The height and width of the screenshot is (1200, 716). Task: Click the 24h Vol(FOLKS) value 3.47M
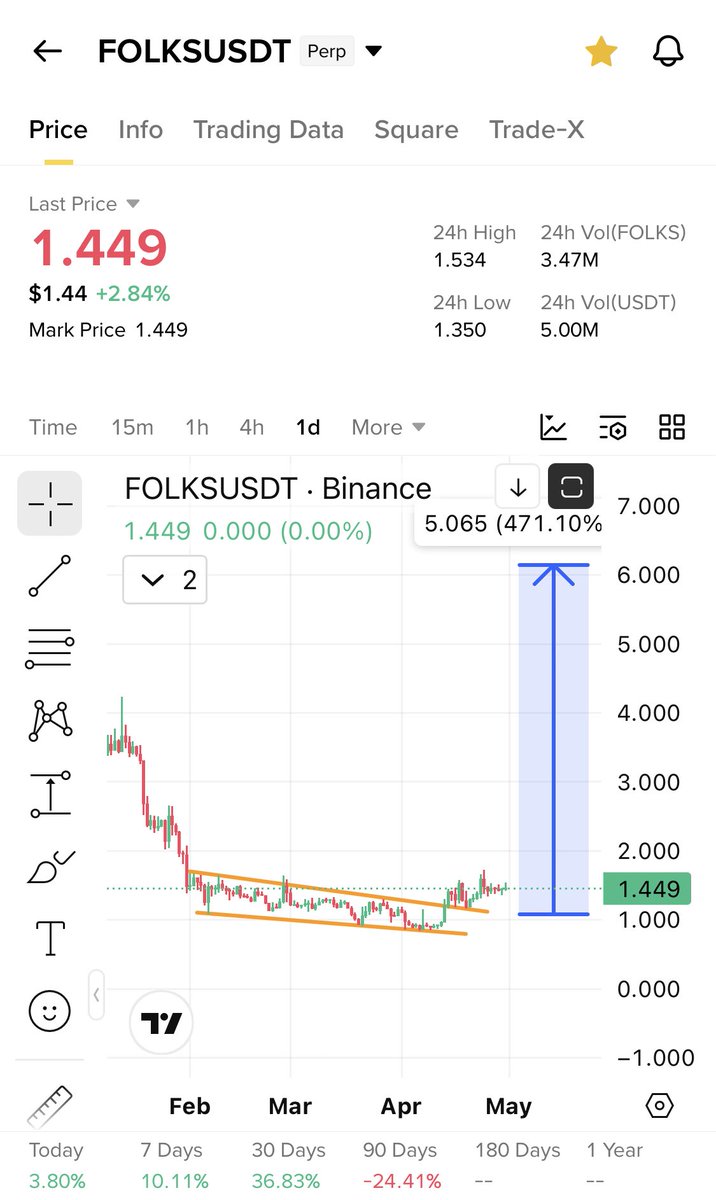tap(570, 261)
